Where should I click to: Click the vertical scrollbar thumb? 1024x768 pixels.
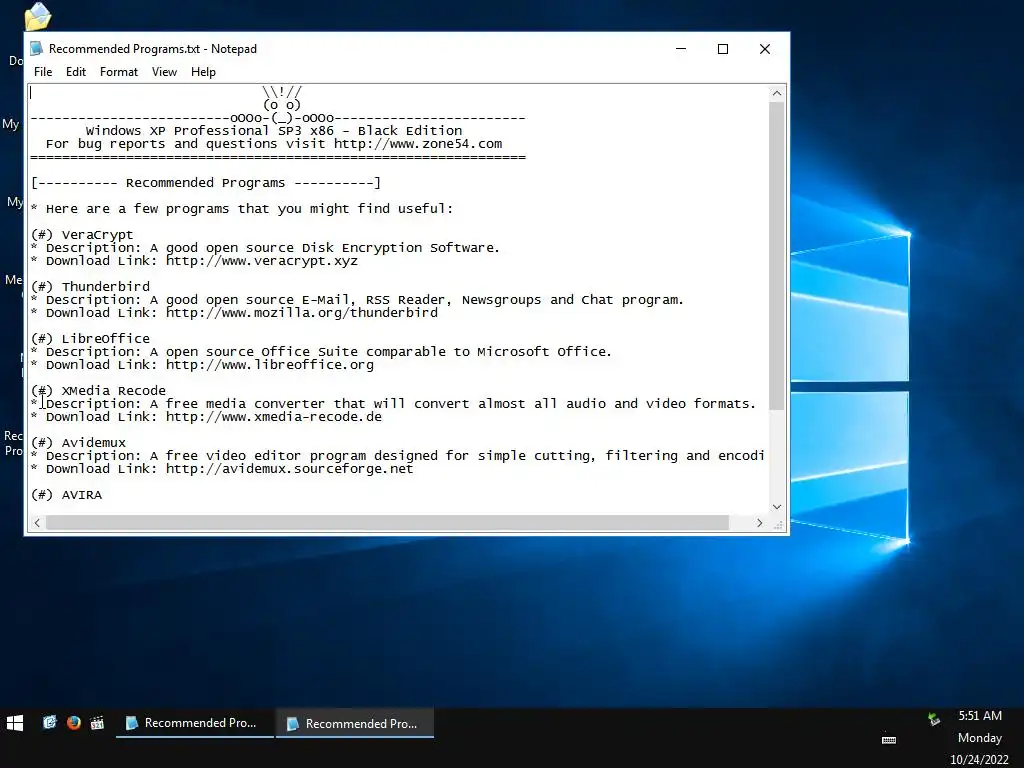tap(776, 256)
